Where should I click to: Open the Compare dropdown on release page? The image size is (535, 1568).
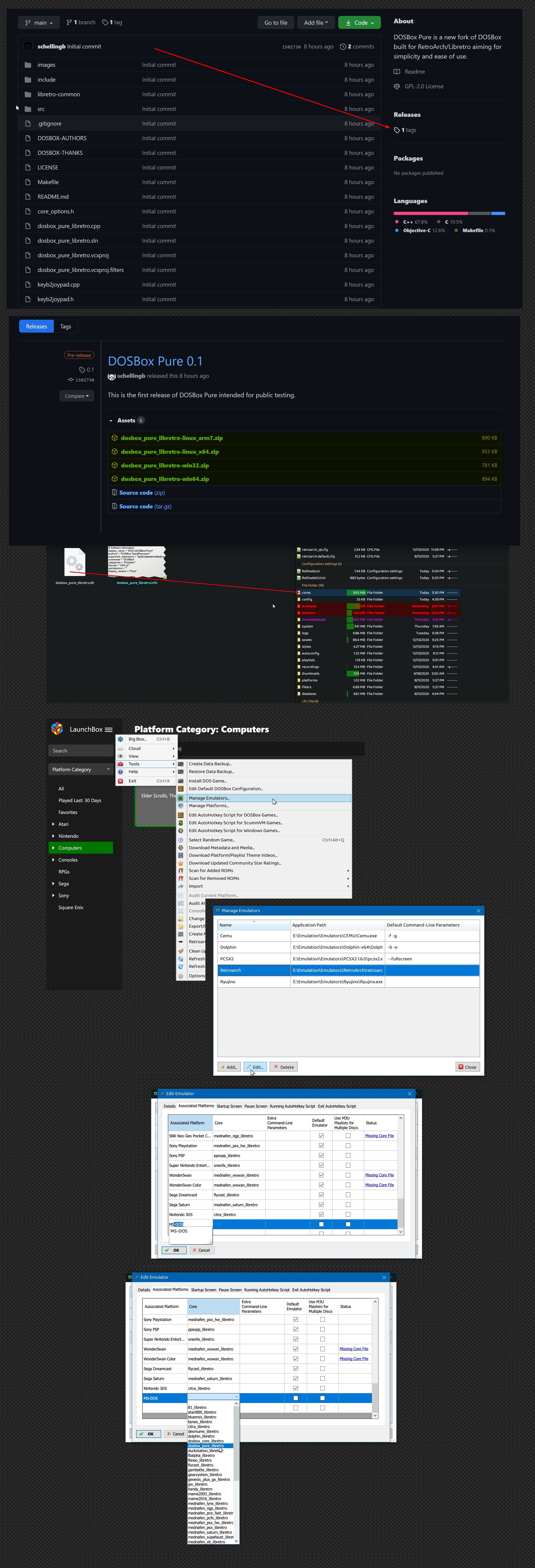(77, 396)
